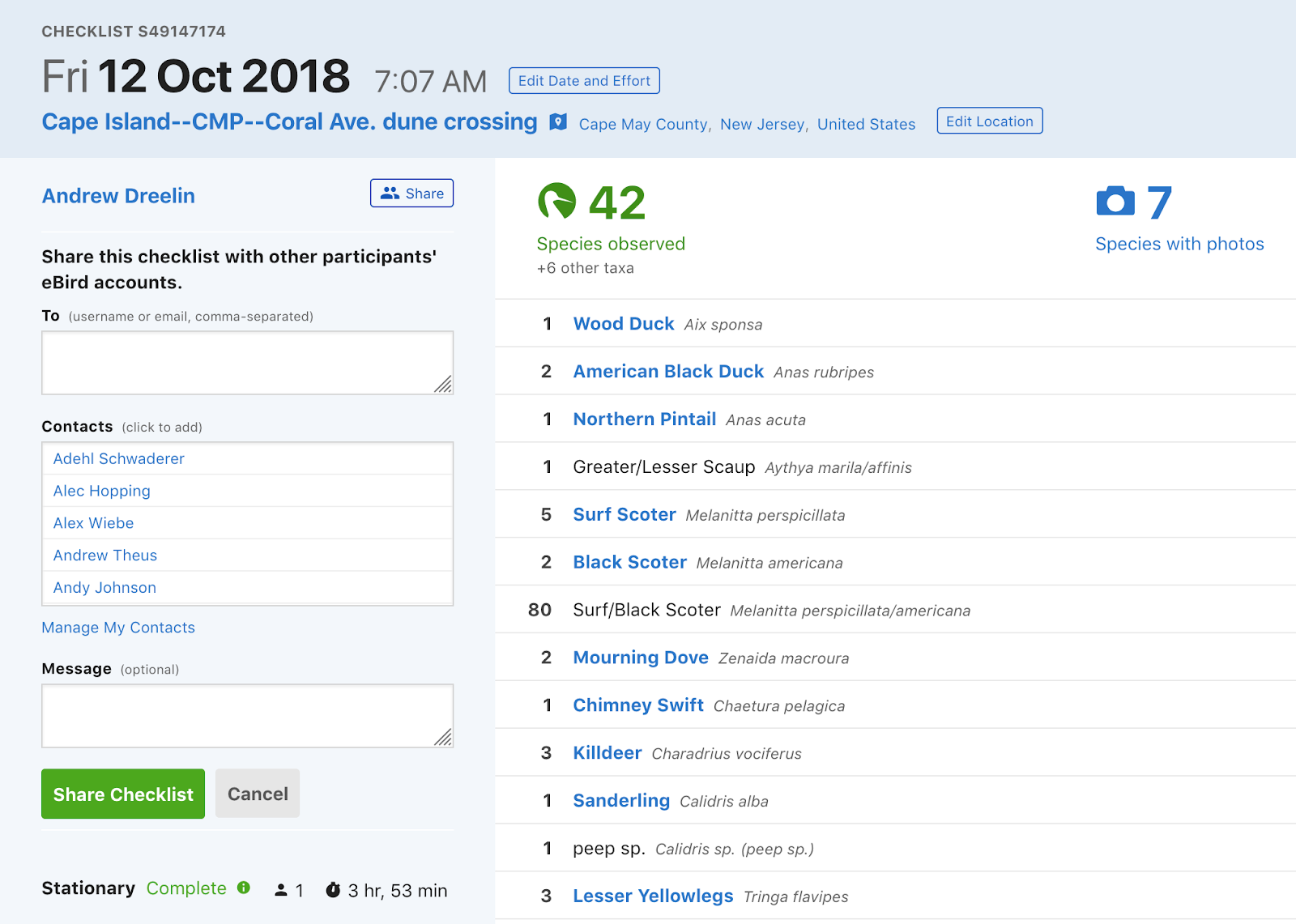Screen dimensions: 1296x924
Task: Add contact Andrew Theus
Action: [247, 556]
